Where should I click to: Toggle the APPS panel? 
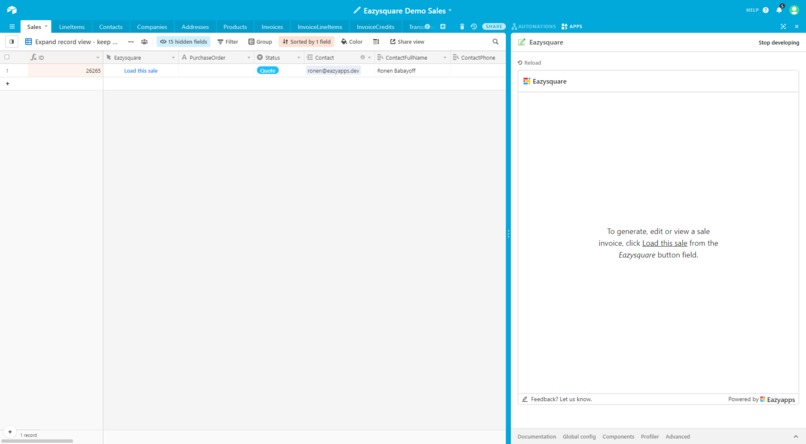click(572, 26)
